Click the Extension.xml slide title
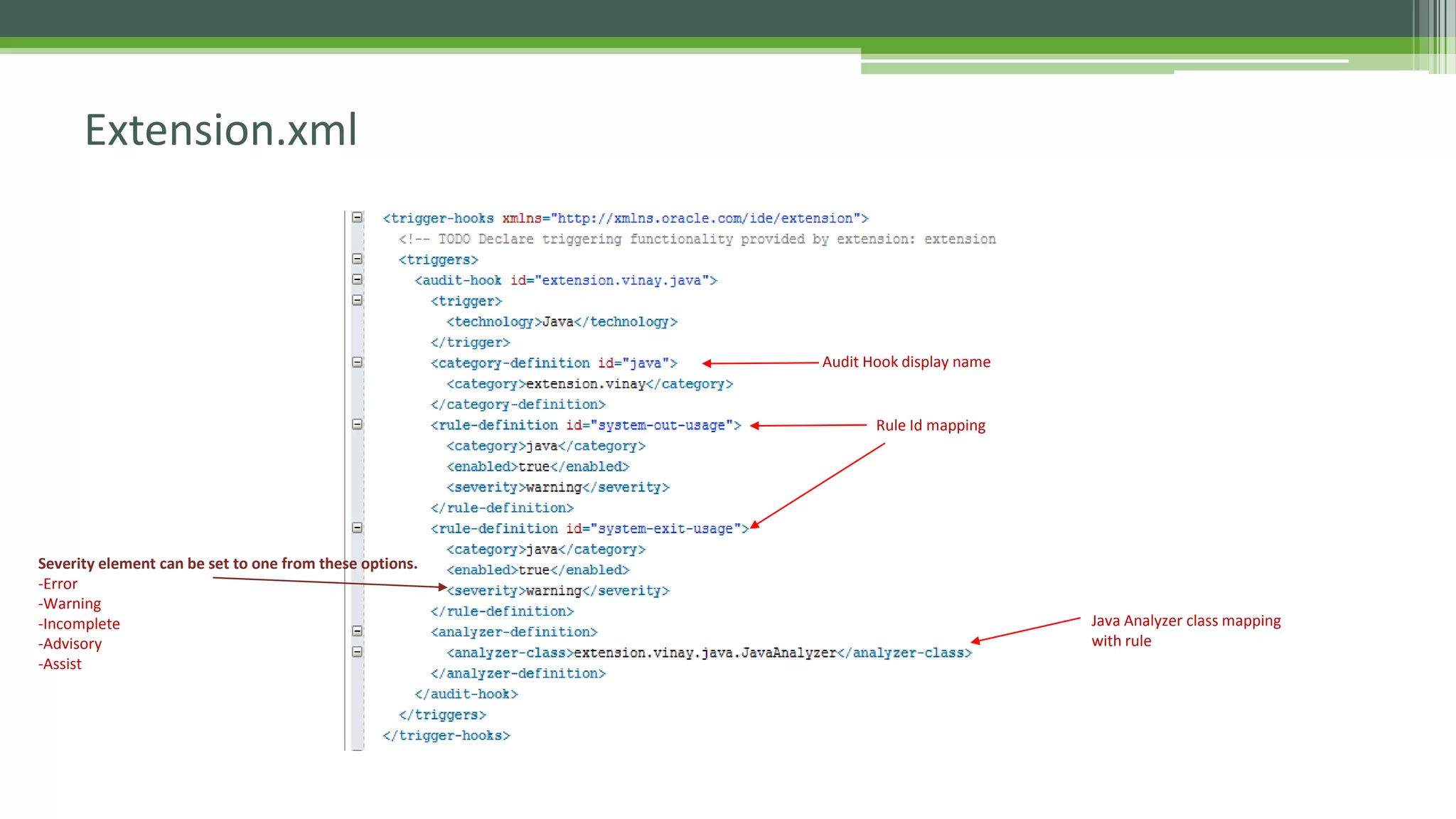The width and height of the screenshot is (1456, 819). click(x=221, y=130)
